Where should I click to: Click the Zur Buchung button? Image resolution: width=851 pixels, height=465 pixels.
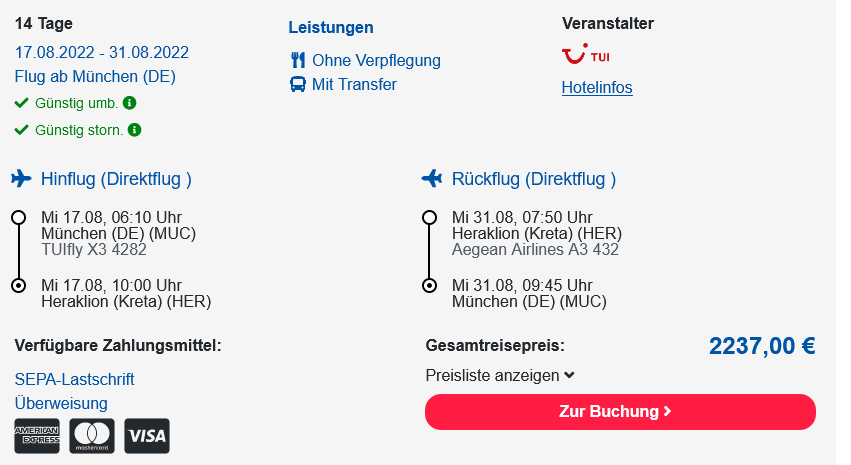620,412
